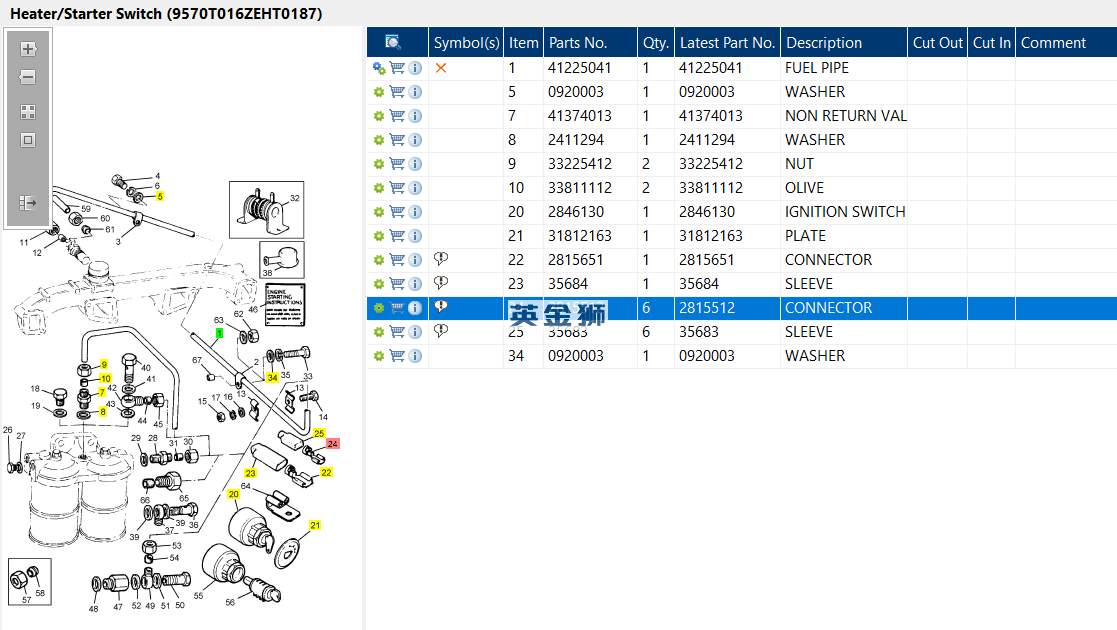1117x630 pixels.
Task: Click the Cut Out column header
Action: [x=937, y=43]
